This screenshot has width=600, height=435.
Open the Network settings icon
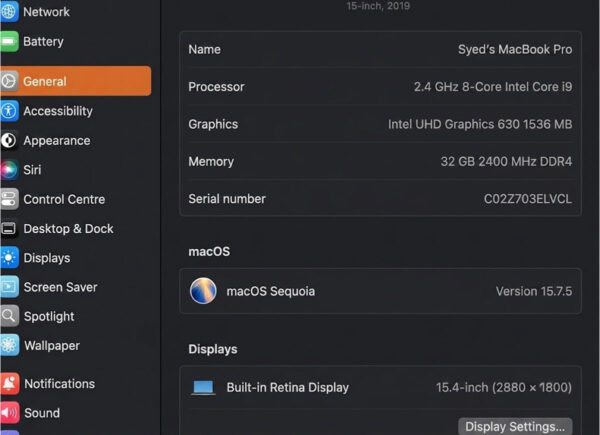click(x=8, y=11)
